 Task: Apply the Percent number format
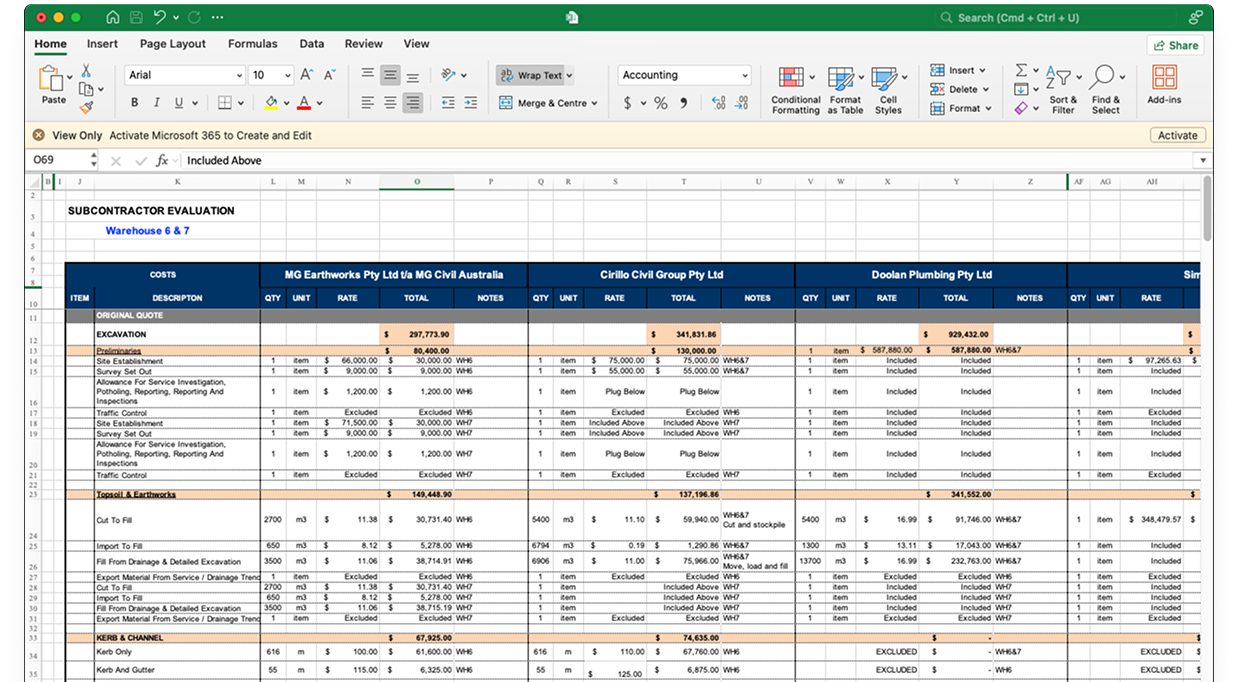pos(660,102)
